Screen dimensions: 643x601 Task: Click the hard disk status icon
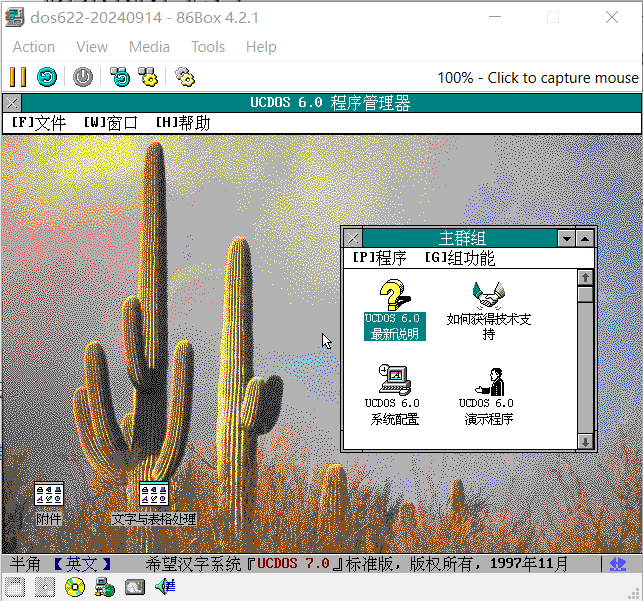coord(135,587)
